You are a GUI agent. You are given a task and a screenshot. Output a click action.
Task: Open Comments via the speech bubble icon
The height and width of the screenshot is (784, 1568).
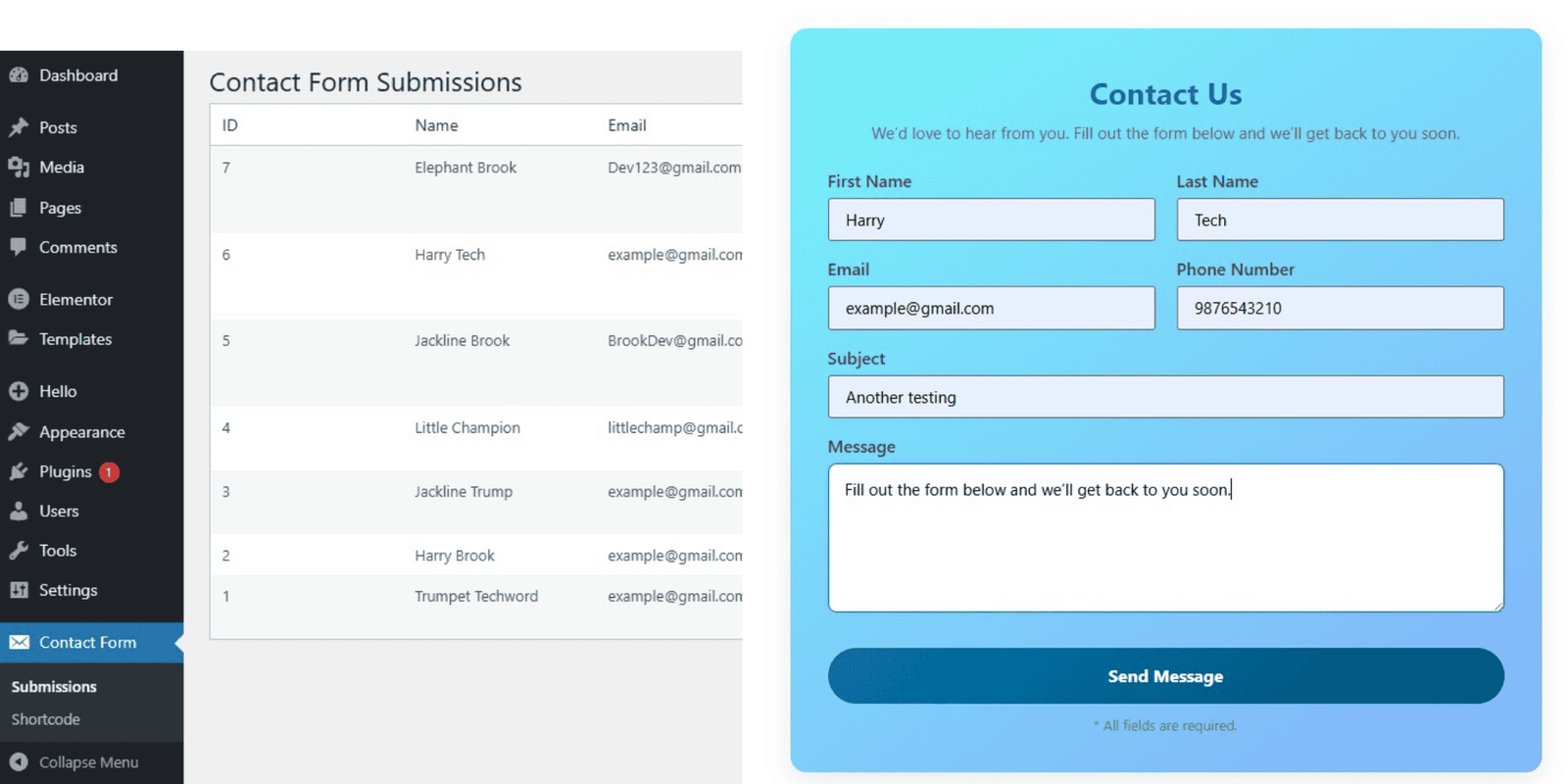point(20,247)
